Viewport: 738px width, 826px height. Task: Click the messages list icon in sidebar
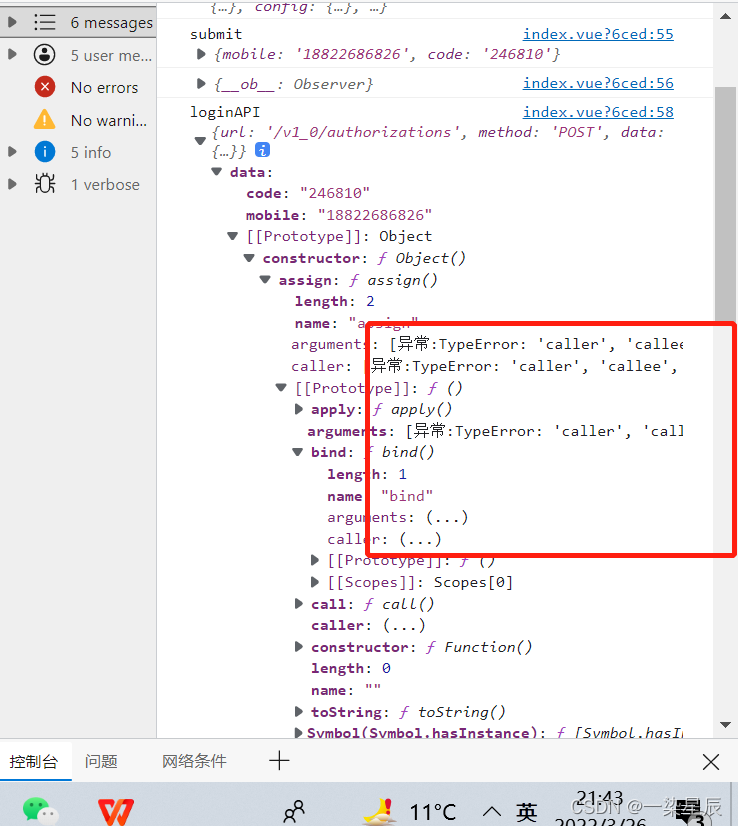click(45, 22)
